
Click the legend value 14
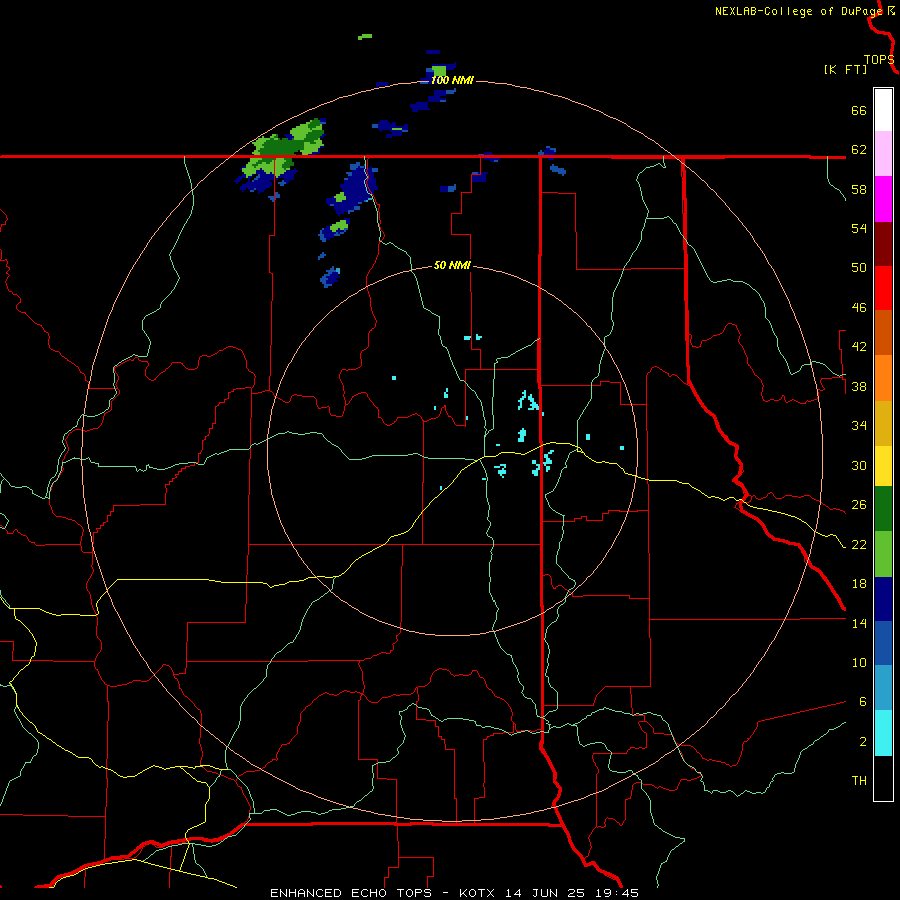[x=859, y=623]
